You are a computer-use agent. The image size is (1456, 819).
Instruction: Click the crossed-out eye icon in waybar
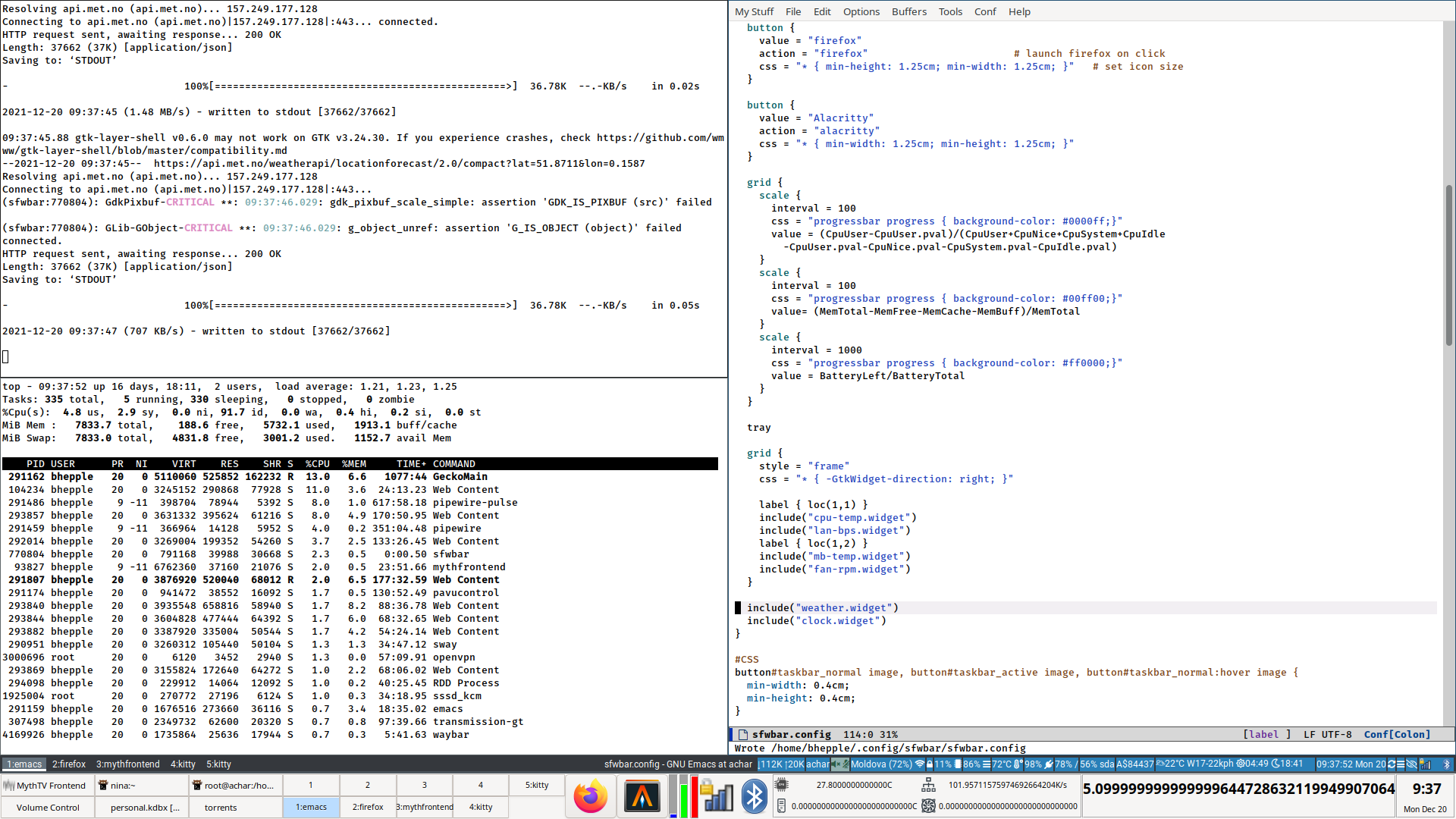tap(1411, 764)
